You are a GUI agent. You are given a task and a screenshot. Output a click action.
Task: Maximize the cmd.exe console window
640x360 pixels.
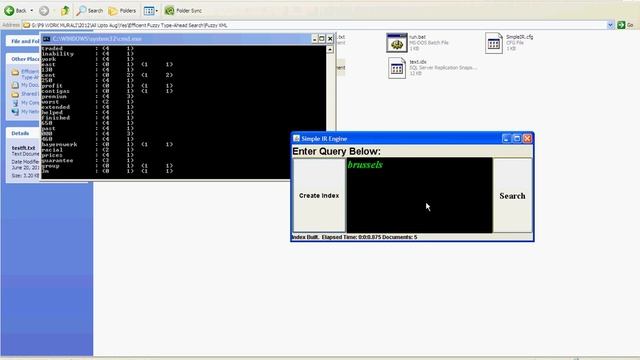[322, 39]
